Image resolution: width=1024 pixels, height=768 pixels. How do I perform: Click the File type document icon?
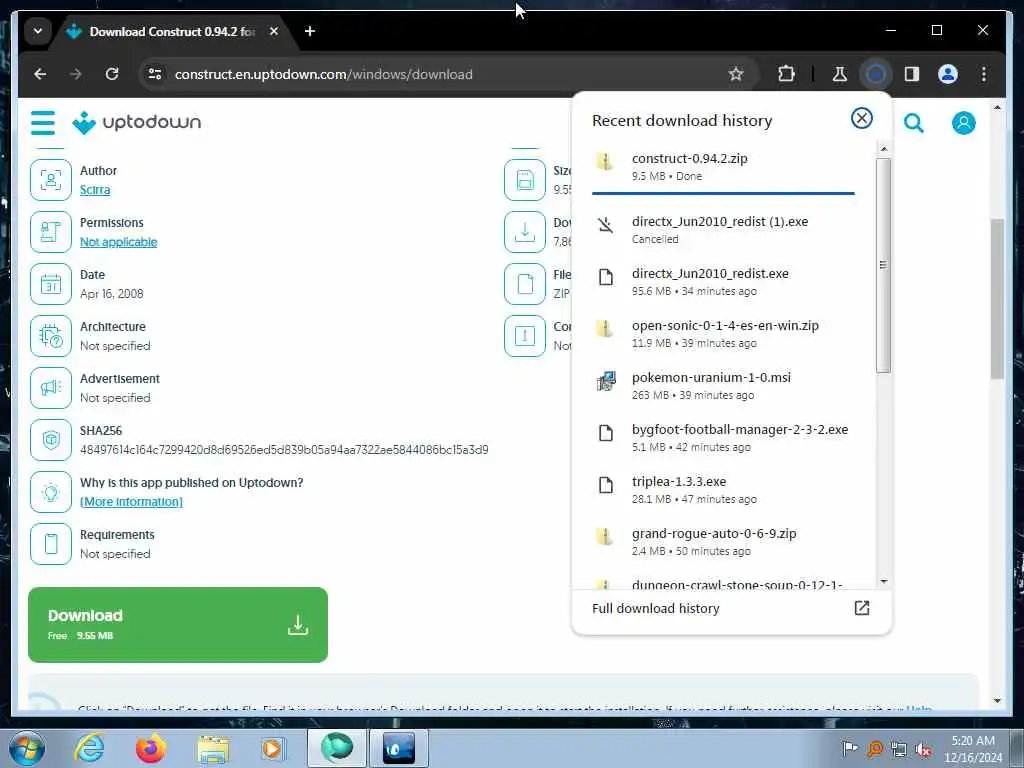pos(524,284)
